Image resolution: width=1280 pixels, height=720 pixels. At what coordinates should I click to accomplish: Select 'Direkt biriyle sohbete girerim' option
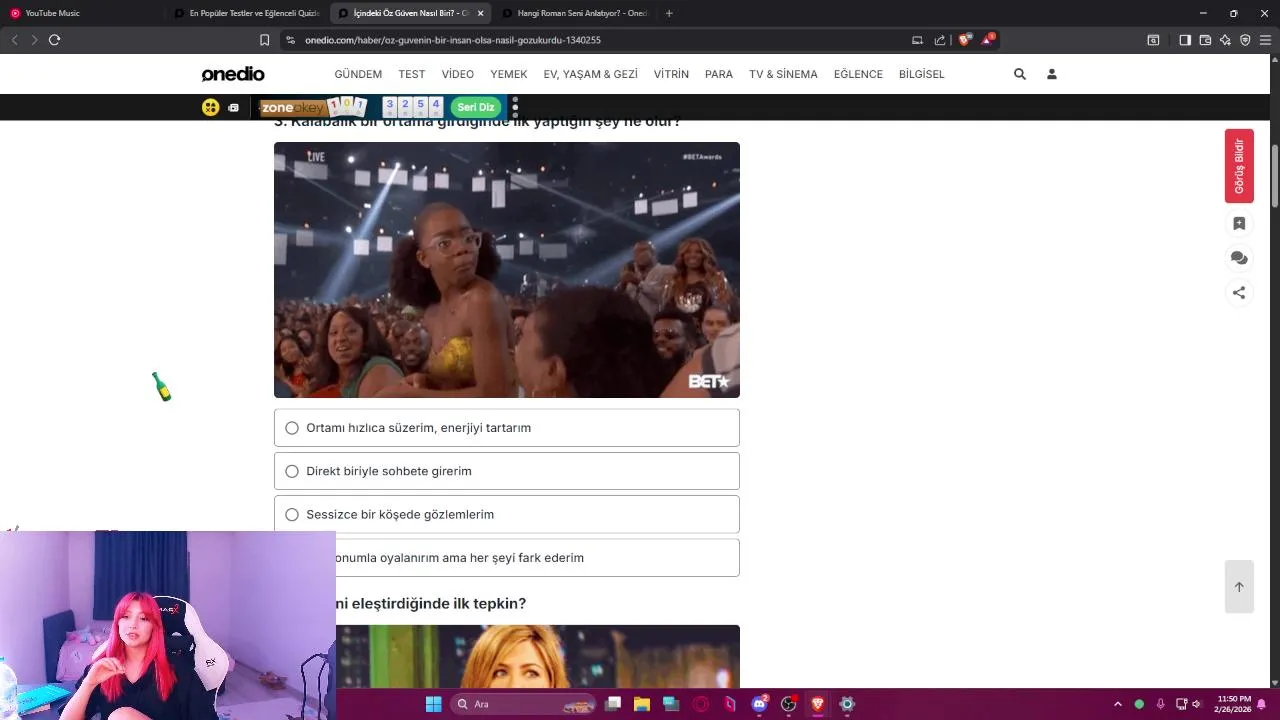click(x=507, y=471)
